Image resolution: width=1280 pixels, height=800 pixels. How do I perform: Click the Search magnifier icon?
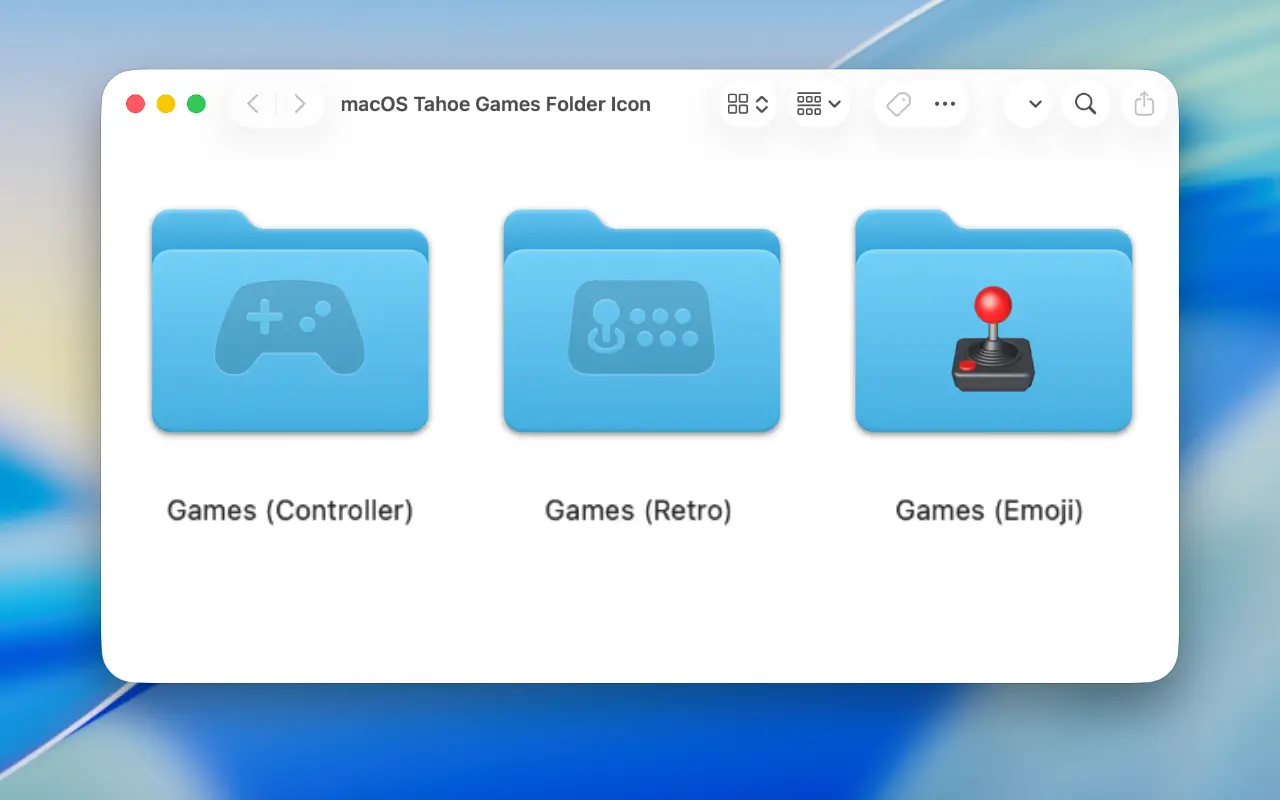1085,104
